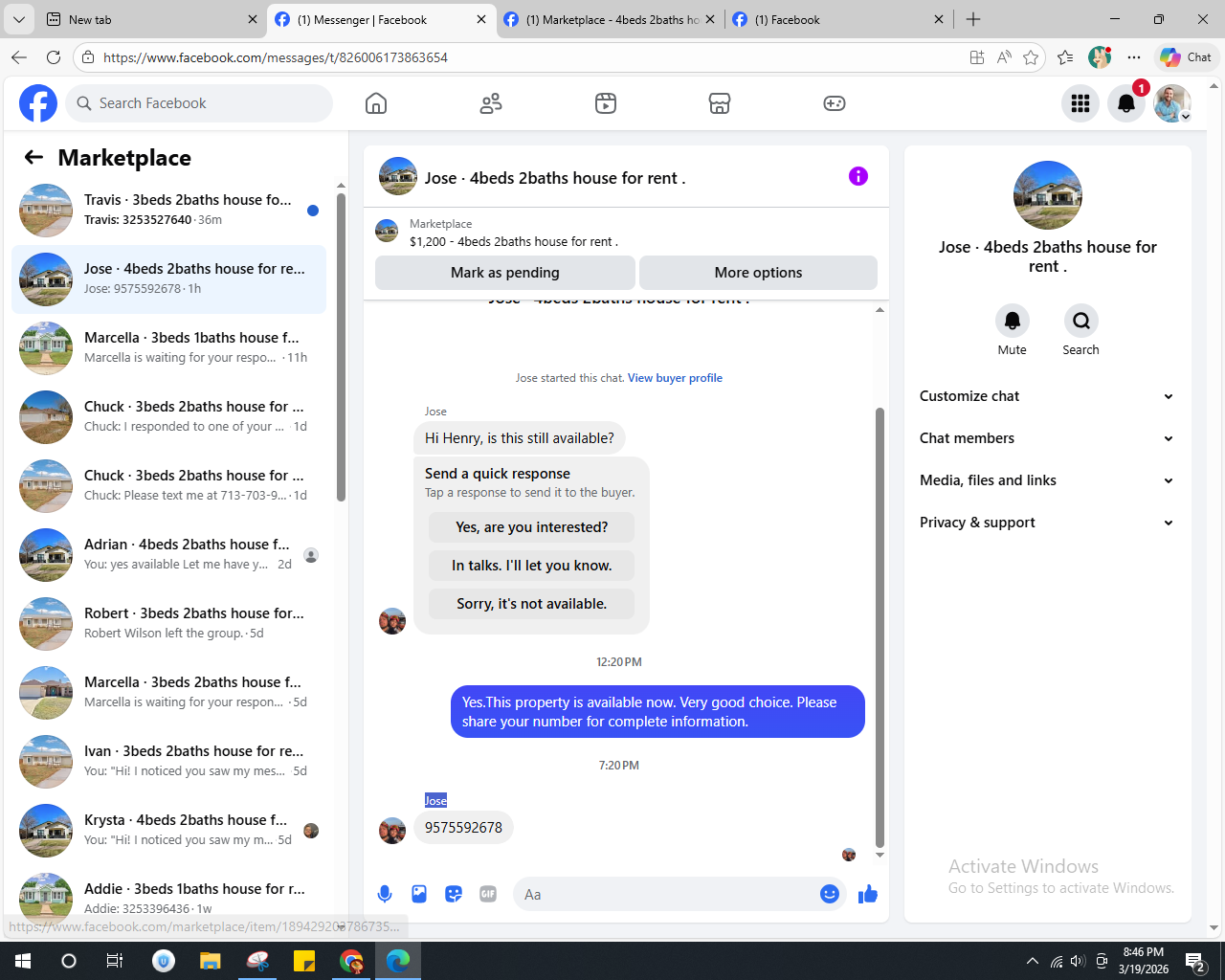Viewport: 1225px width, 980px height.
Task: Open Chrome from taskbar
Action: tap(351, 961)
